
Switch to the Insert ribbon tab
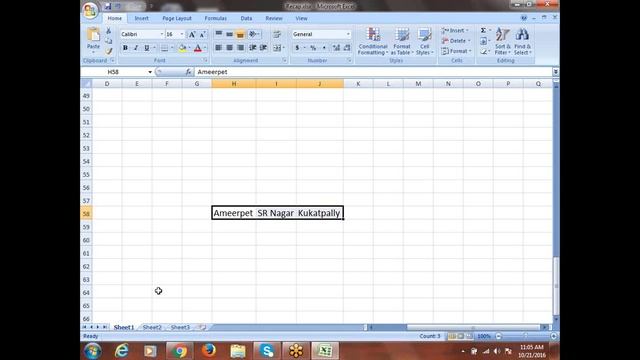[x=142, y=18]
